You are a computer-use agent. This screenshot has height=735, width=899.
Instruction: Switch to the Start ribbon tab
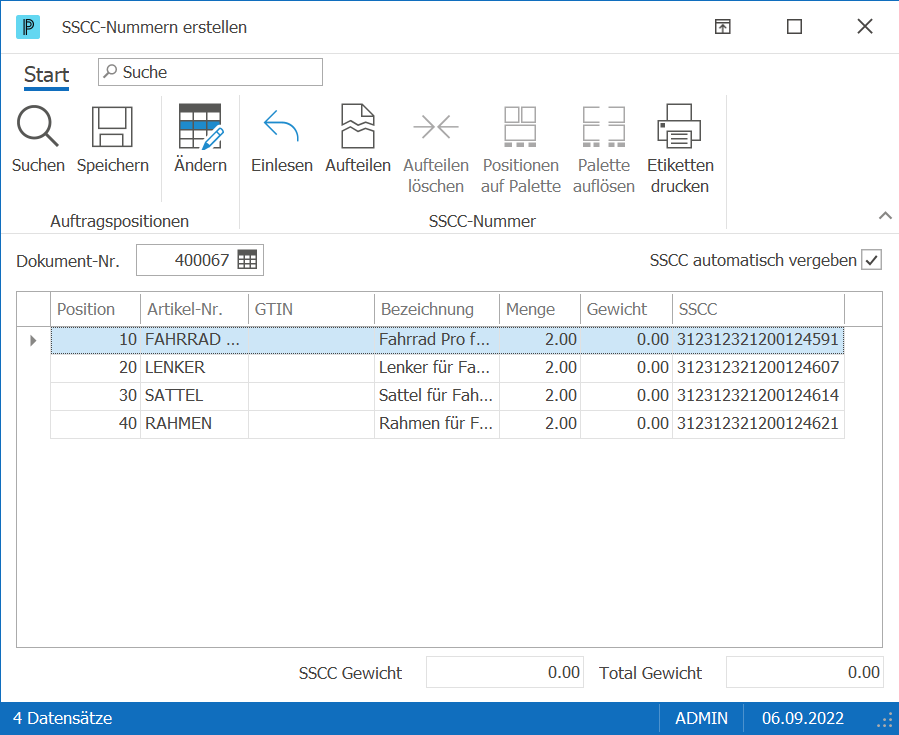click(x=46, y=75)
